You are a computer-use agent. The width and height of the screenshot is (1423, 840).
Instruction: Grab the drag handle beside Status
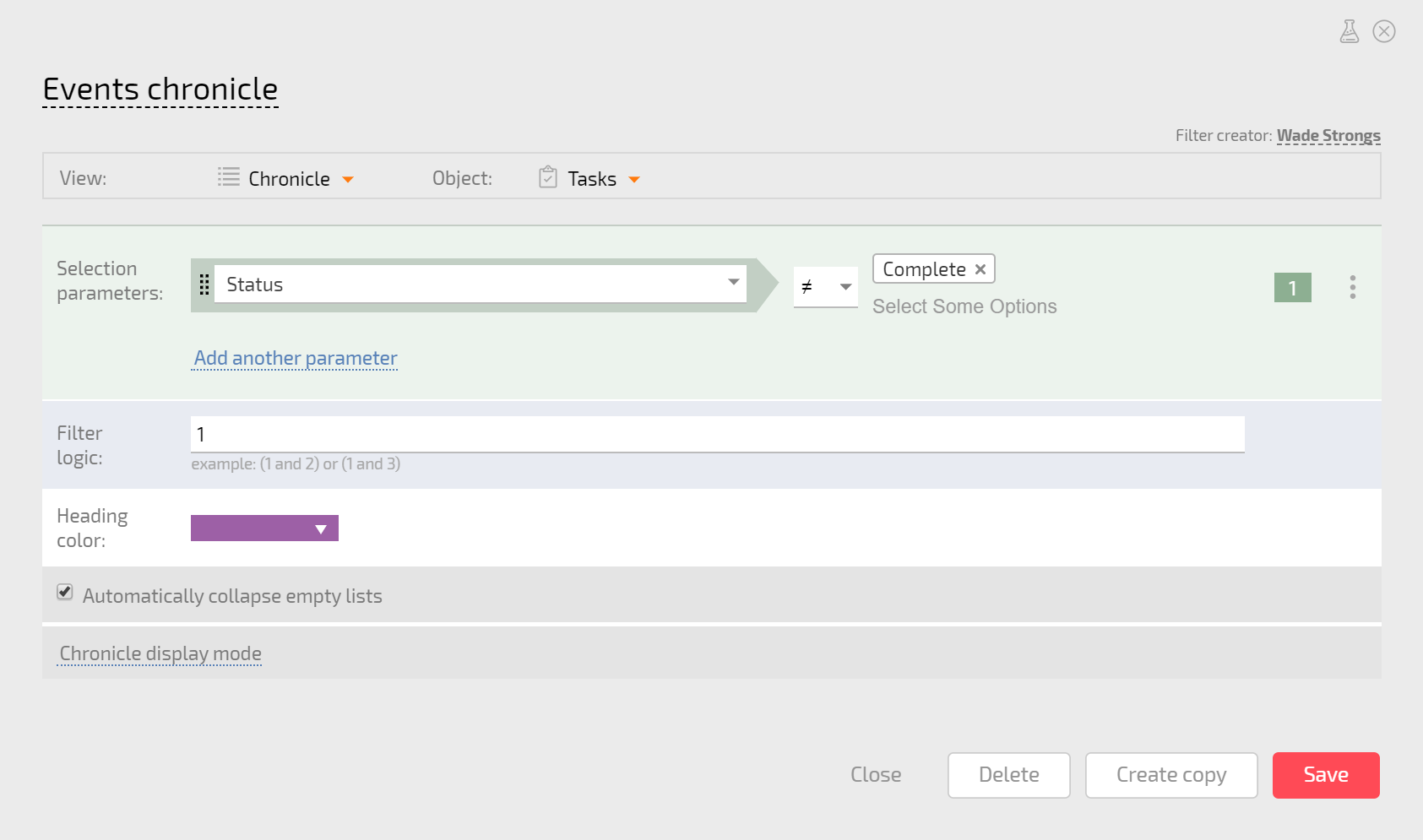coord(204,285)
